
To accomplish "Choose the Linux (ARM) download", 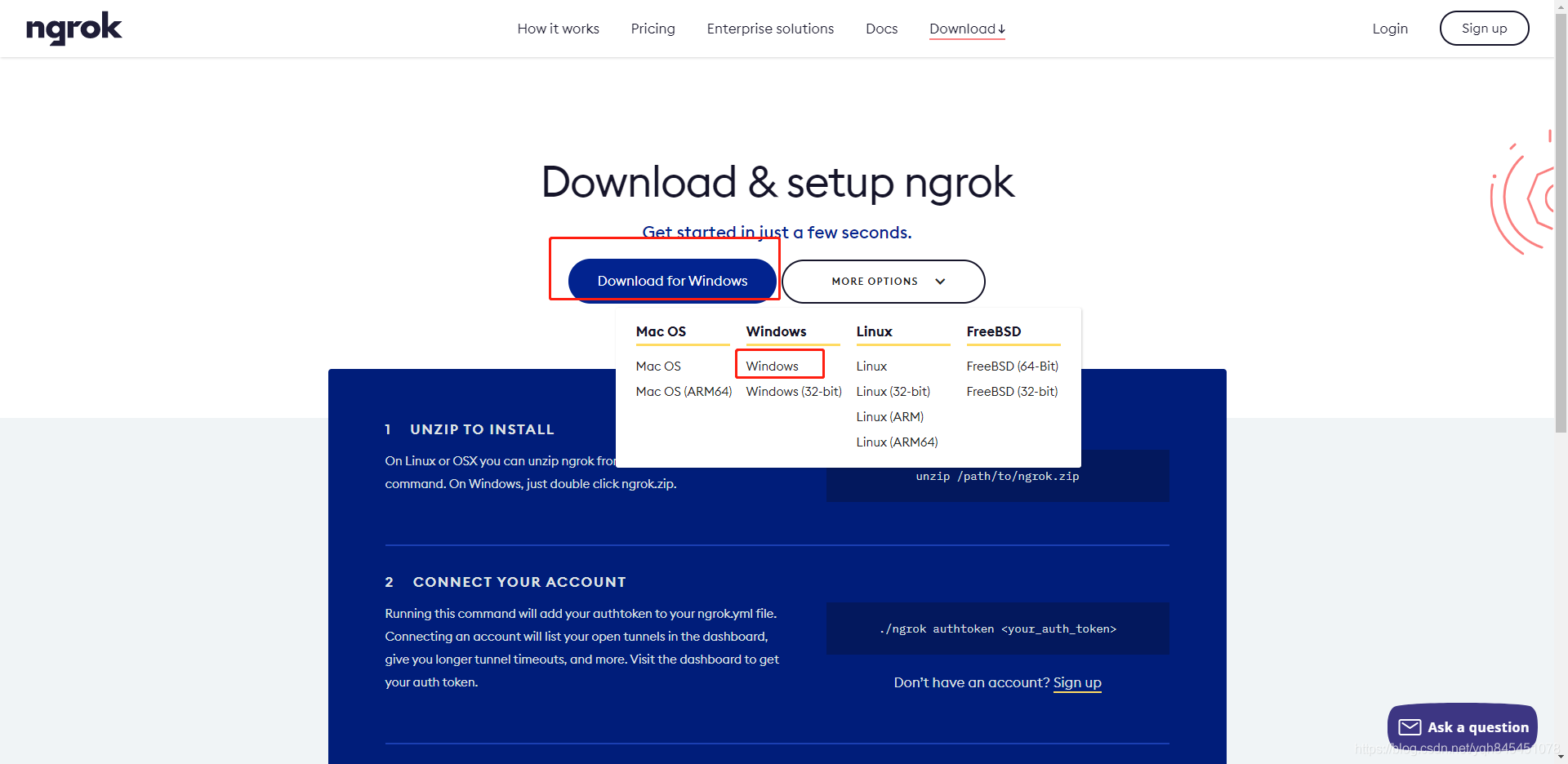I will 889,417.
